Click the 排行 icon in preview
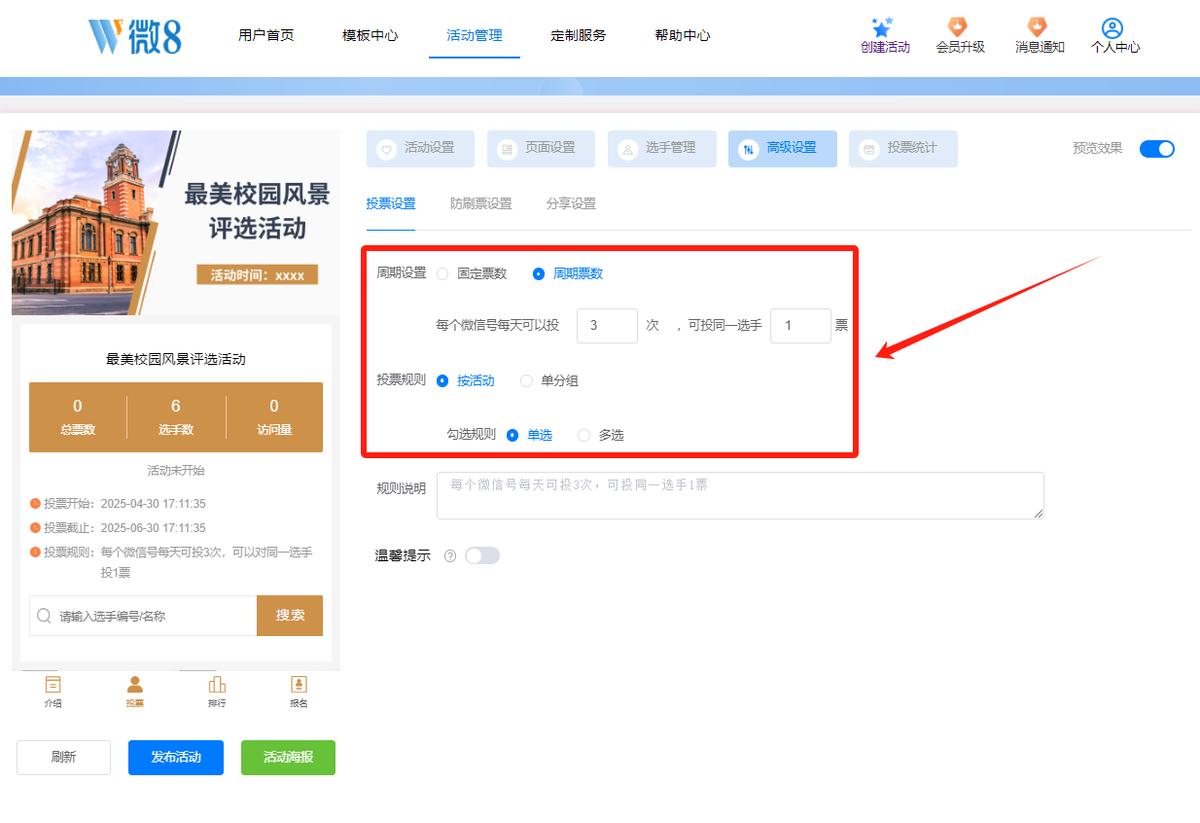1200x823 pixels. coord(217,684)
